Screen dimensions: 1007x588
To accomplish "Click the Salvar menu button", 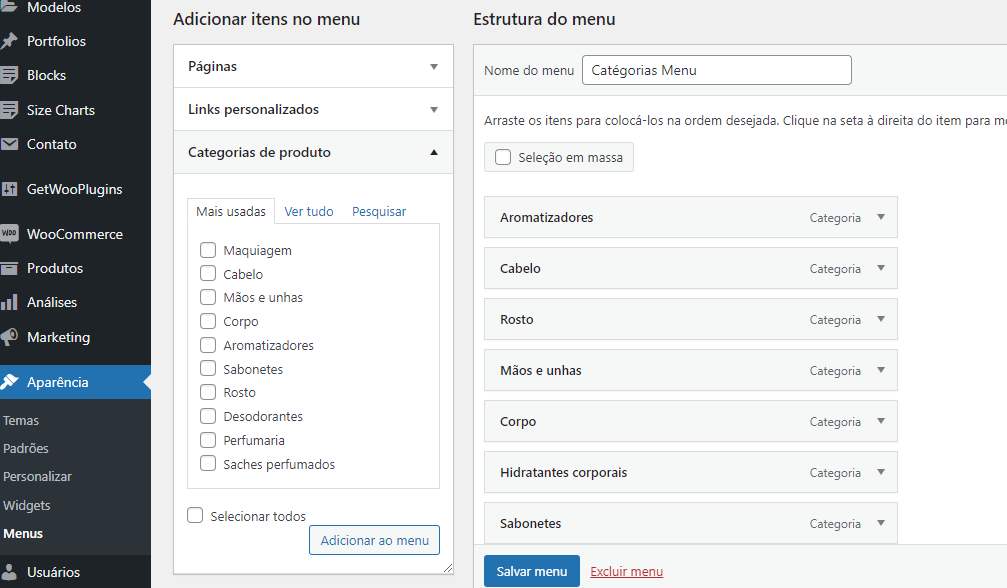I will (531, 571).
